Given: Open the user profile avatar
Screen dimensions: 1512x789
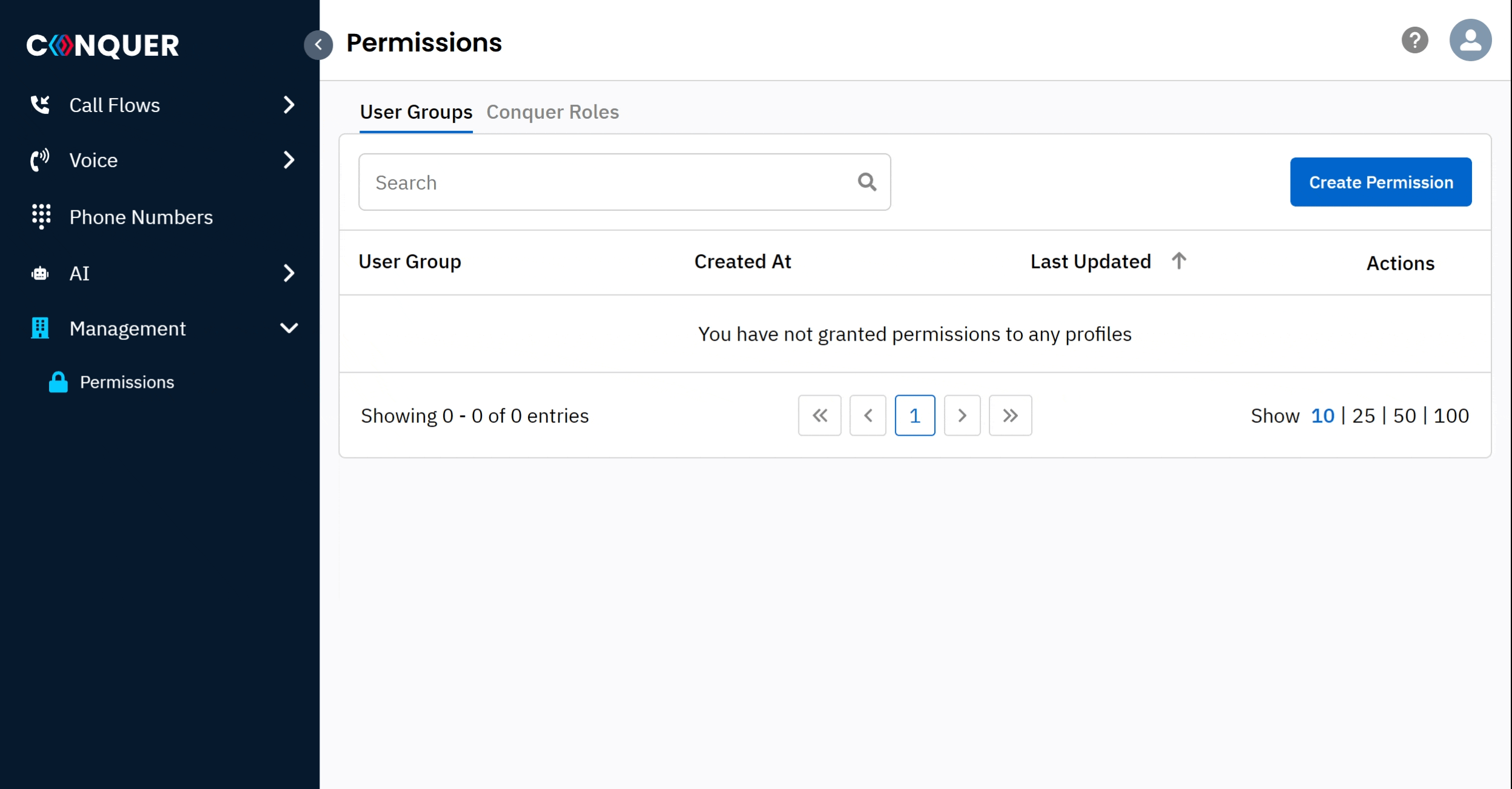Looking at the screenshot, I should [x=1470, y=40].
